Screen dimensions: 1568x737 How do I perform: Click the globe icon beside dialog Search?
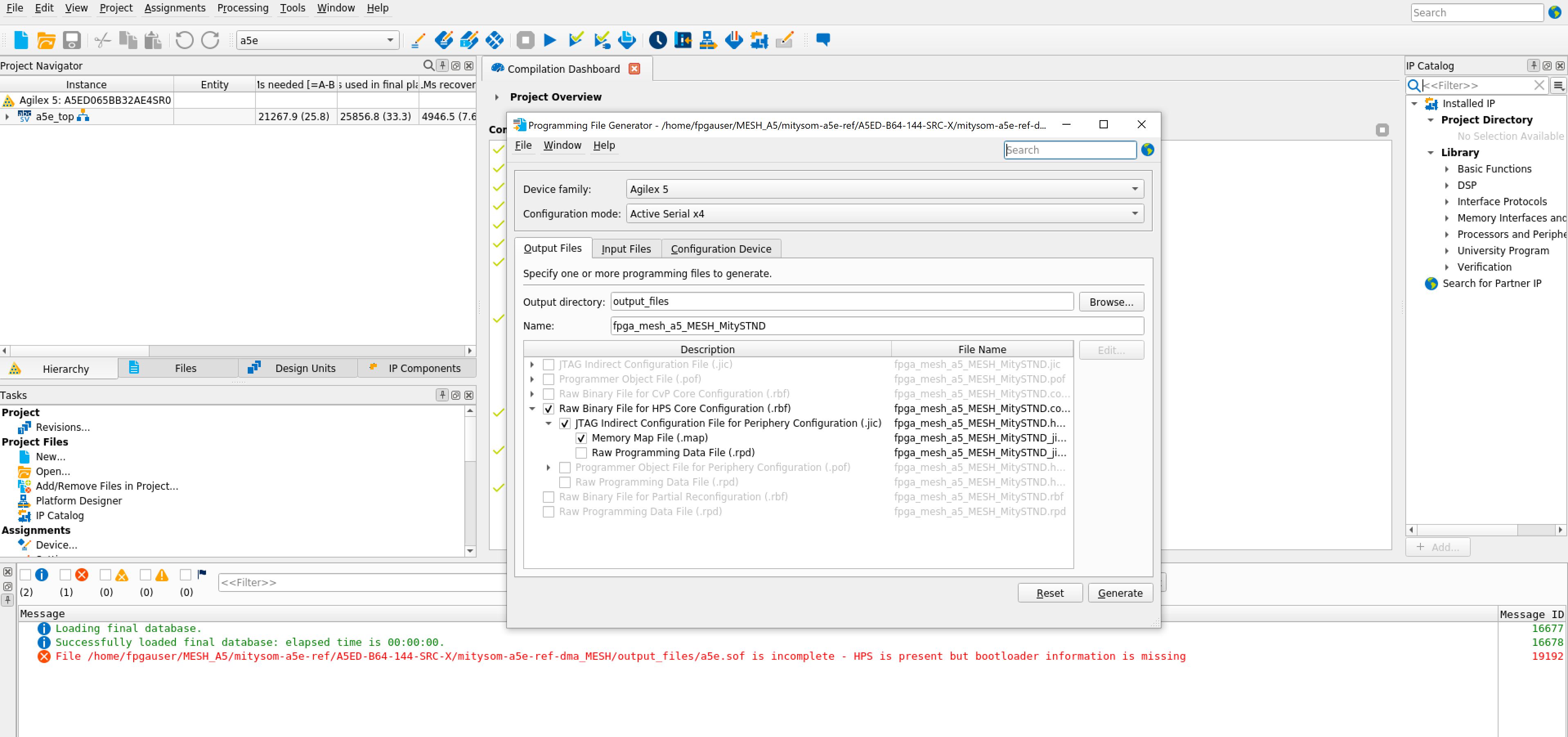coord(1147,150)
